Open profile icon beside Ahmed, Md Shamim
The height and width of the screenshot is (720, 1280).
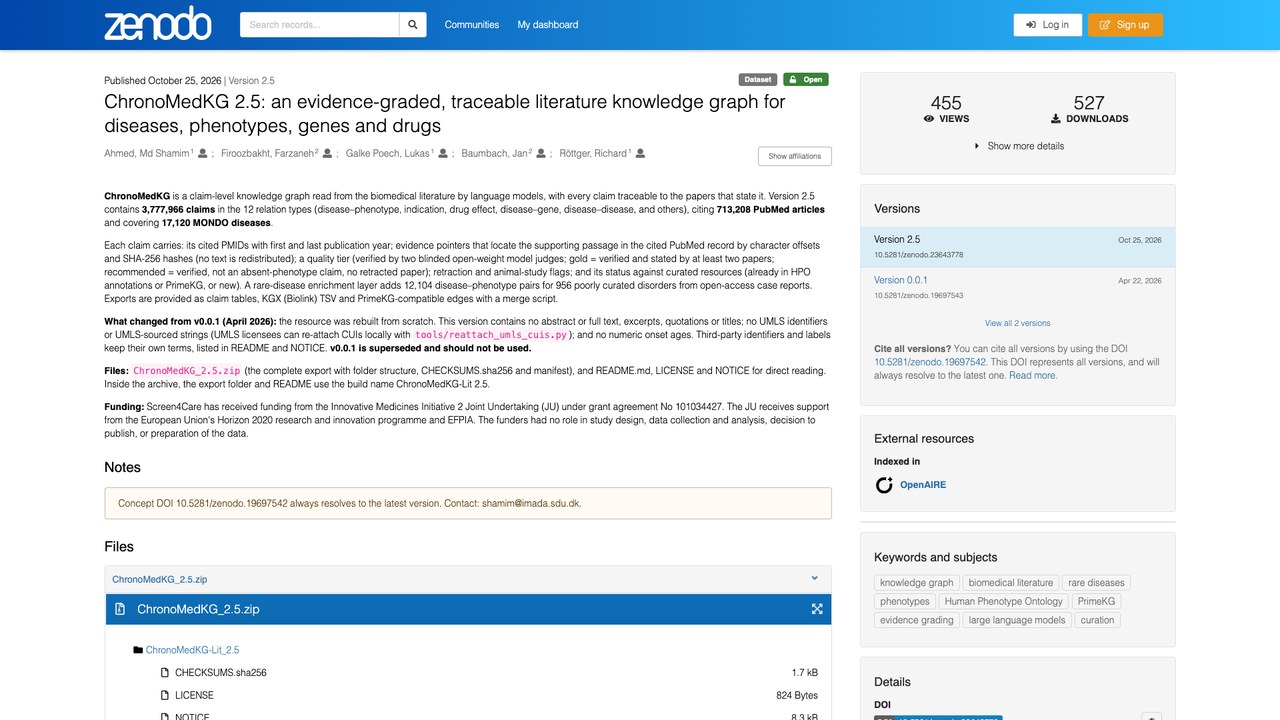click(203, 154)
